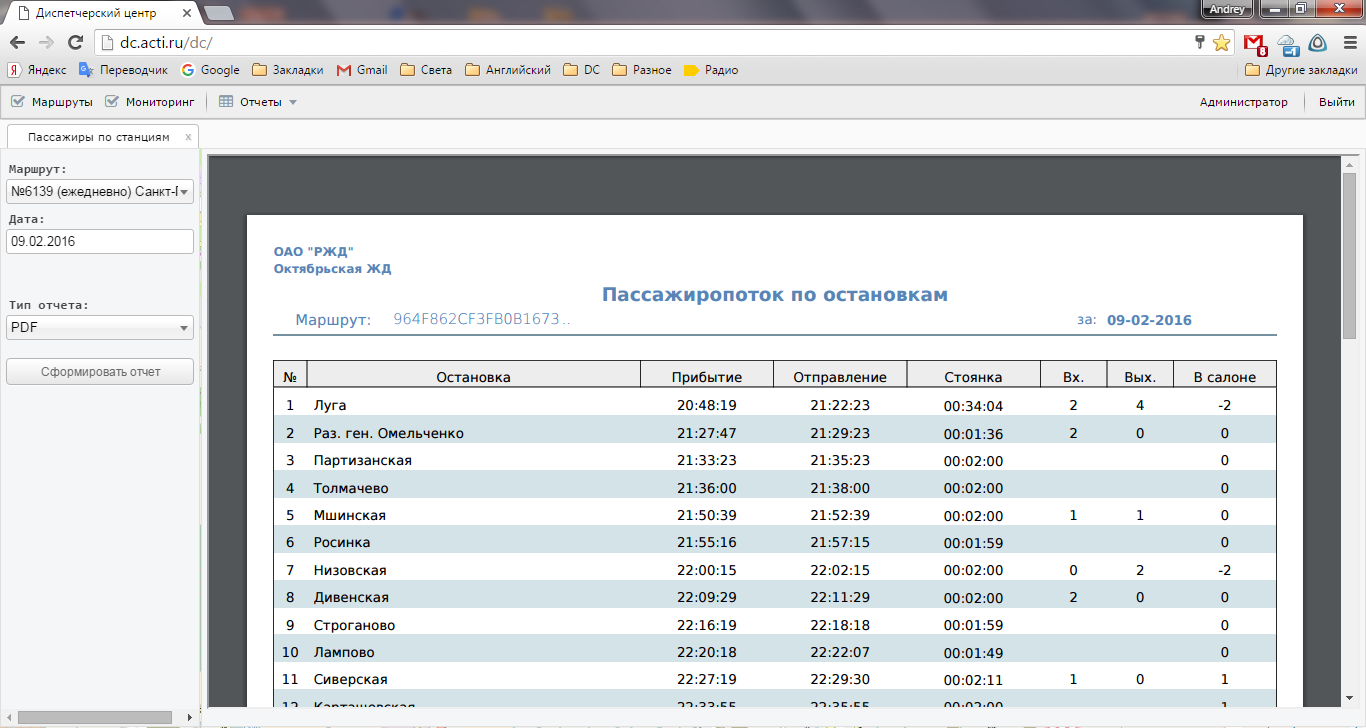Click the Сформировать отчет button

click(x=100, y=372)
